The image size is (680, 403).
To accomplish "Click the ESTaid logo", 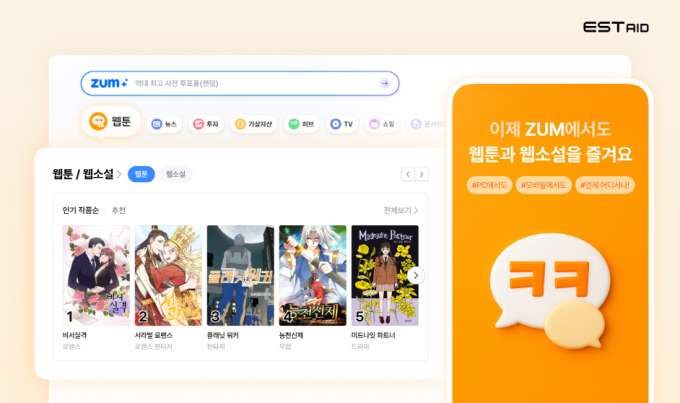I will click(616, 27).
